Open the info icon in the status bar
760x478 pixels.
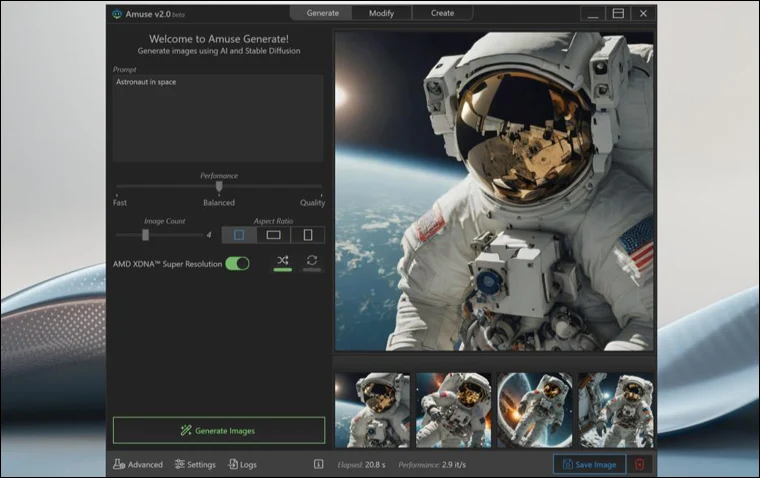click(318, 464)
